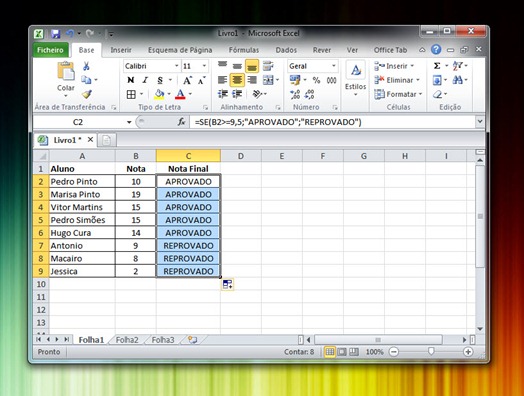Screen dimensions: 524x396
Task: Click the accounting number format icon
Action: 295,80
